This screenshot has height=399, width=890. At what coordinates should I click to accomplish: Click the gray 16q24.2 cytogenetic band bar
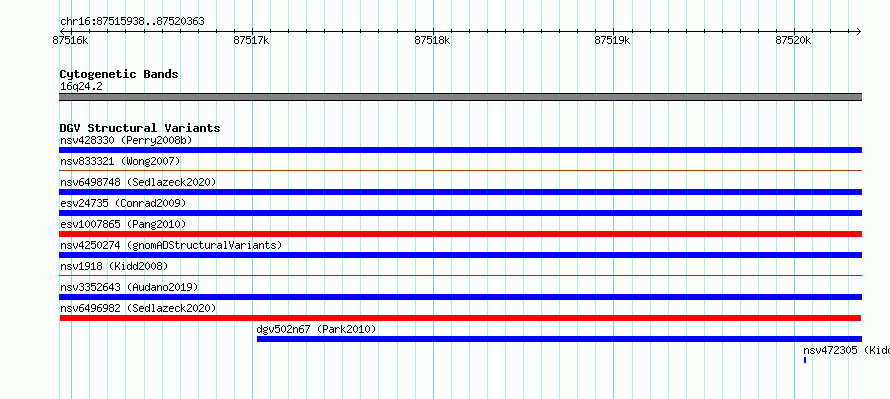(460, 97)
